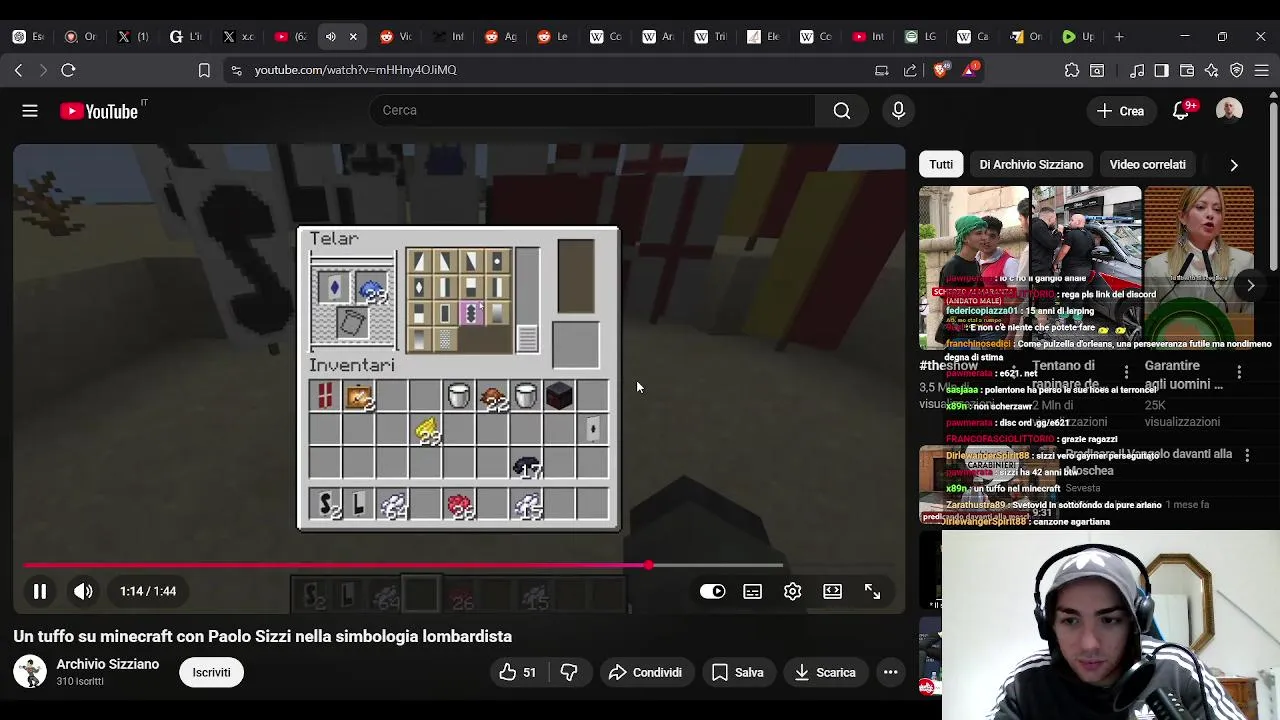The height and width of the screenshot is (720, 1280).
Task: Open the Condividi share dialog
Action: tap(645, 672)
